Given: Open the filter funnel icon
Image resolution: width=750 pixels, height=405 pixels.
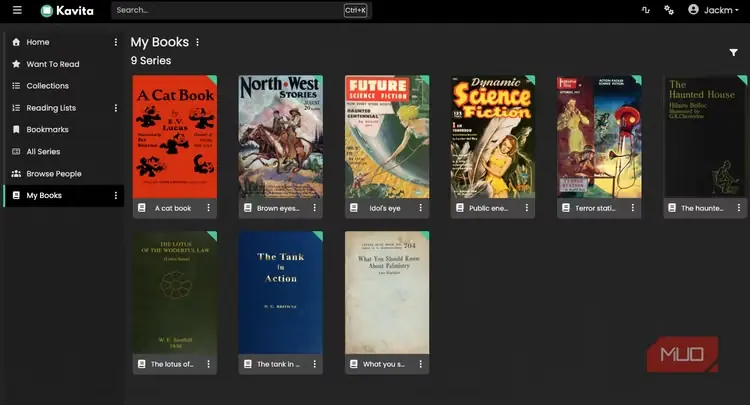Looking at the screenshot, I should click(733, 53).
